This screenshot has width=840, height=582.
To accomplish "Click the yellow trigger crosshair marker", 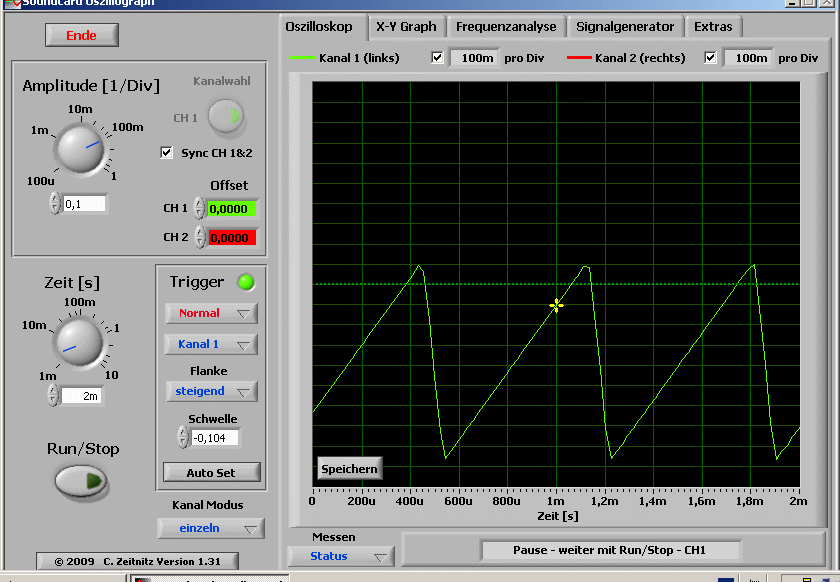I will [x=556, y=305].
